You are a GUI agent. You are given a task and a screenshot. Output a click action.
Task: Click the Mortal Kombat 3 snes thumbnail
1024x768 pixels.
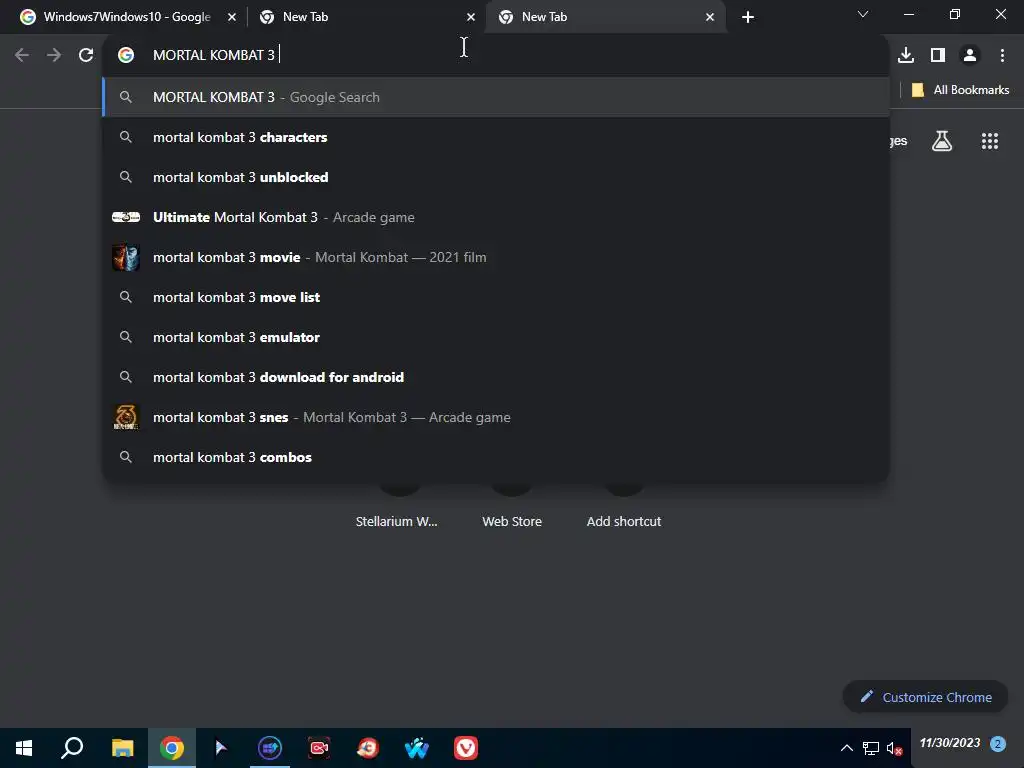[126, 417]
